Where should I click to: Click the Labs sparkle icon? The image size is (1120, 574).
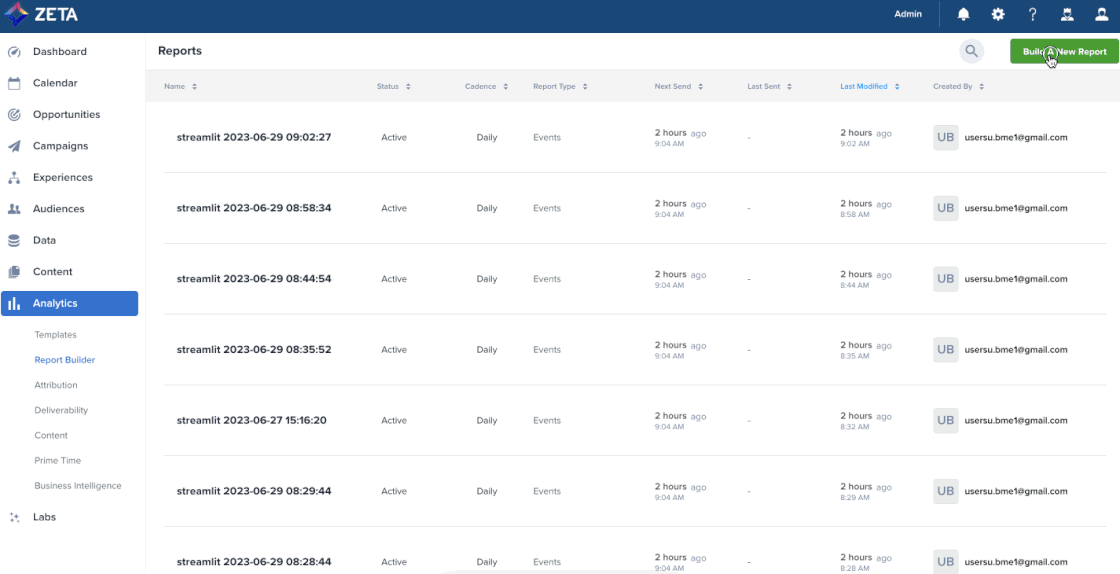(x=14, y=518)
